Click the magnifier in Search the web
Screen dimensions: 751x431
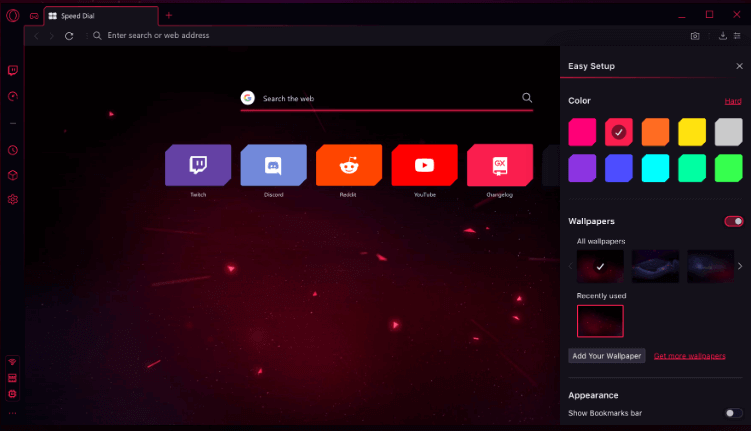[527, 98]
